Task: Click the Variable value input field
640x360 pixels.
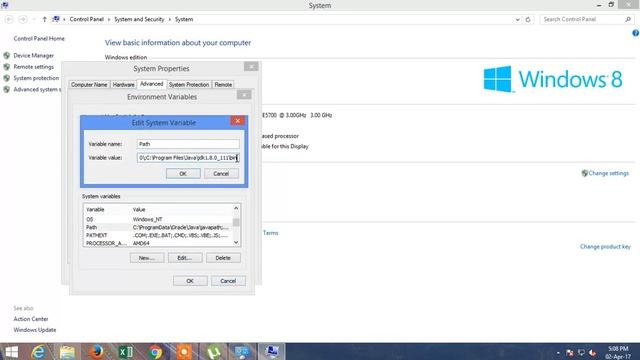Action: tap(188, 158)
